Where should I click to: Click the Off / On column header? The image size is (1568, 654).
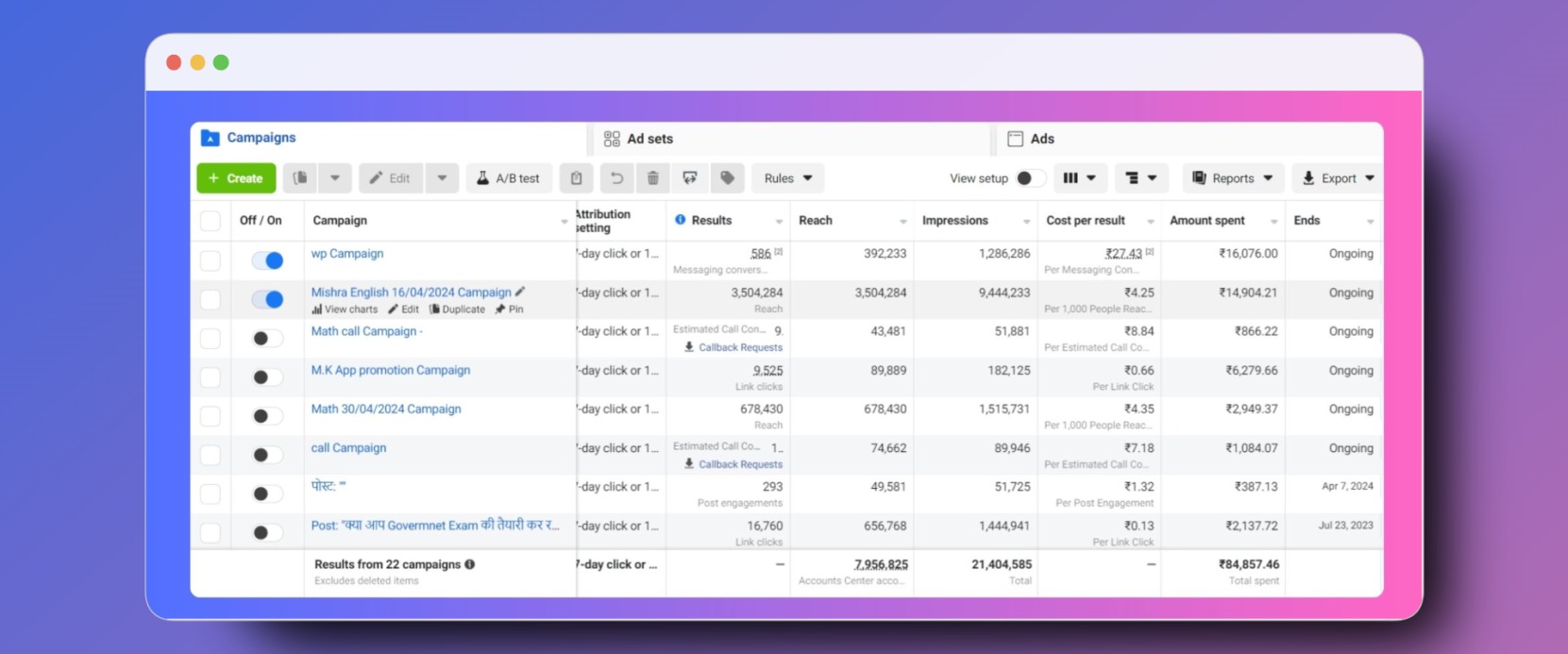pos(261,220)
